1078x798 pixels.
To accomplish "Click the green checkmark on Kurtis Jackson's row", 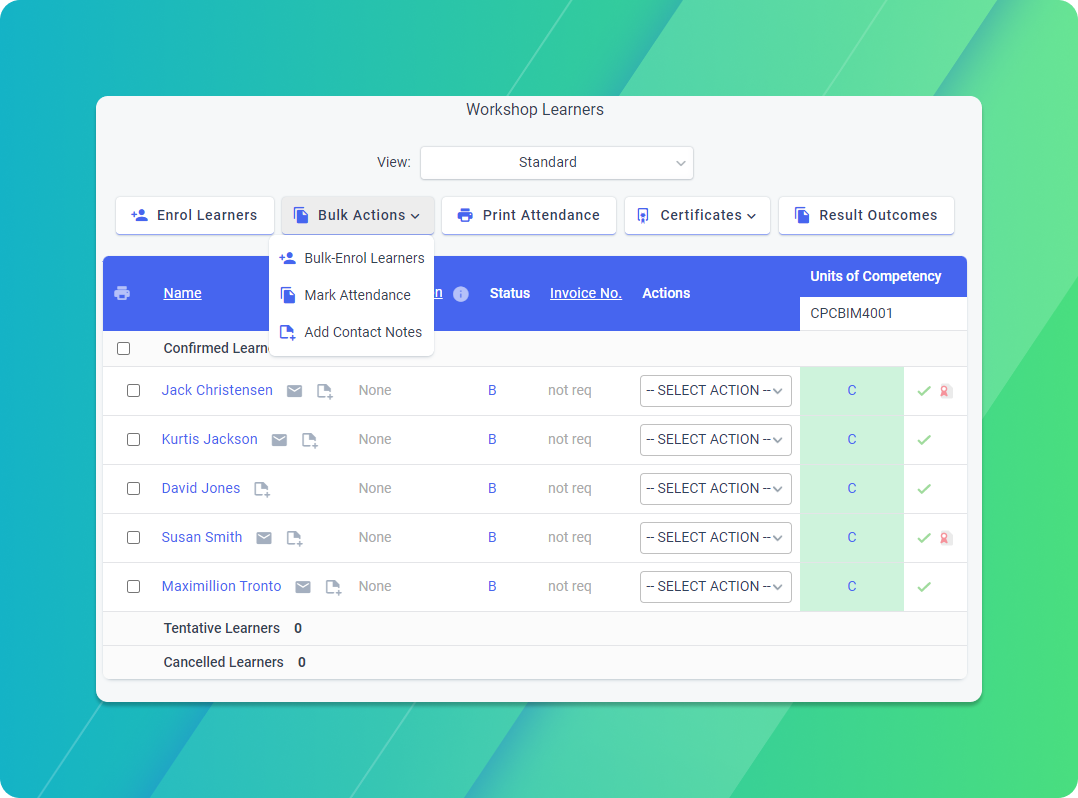I will (x=924, y=439).
